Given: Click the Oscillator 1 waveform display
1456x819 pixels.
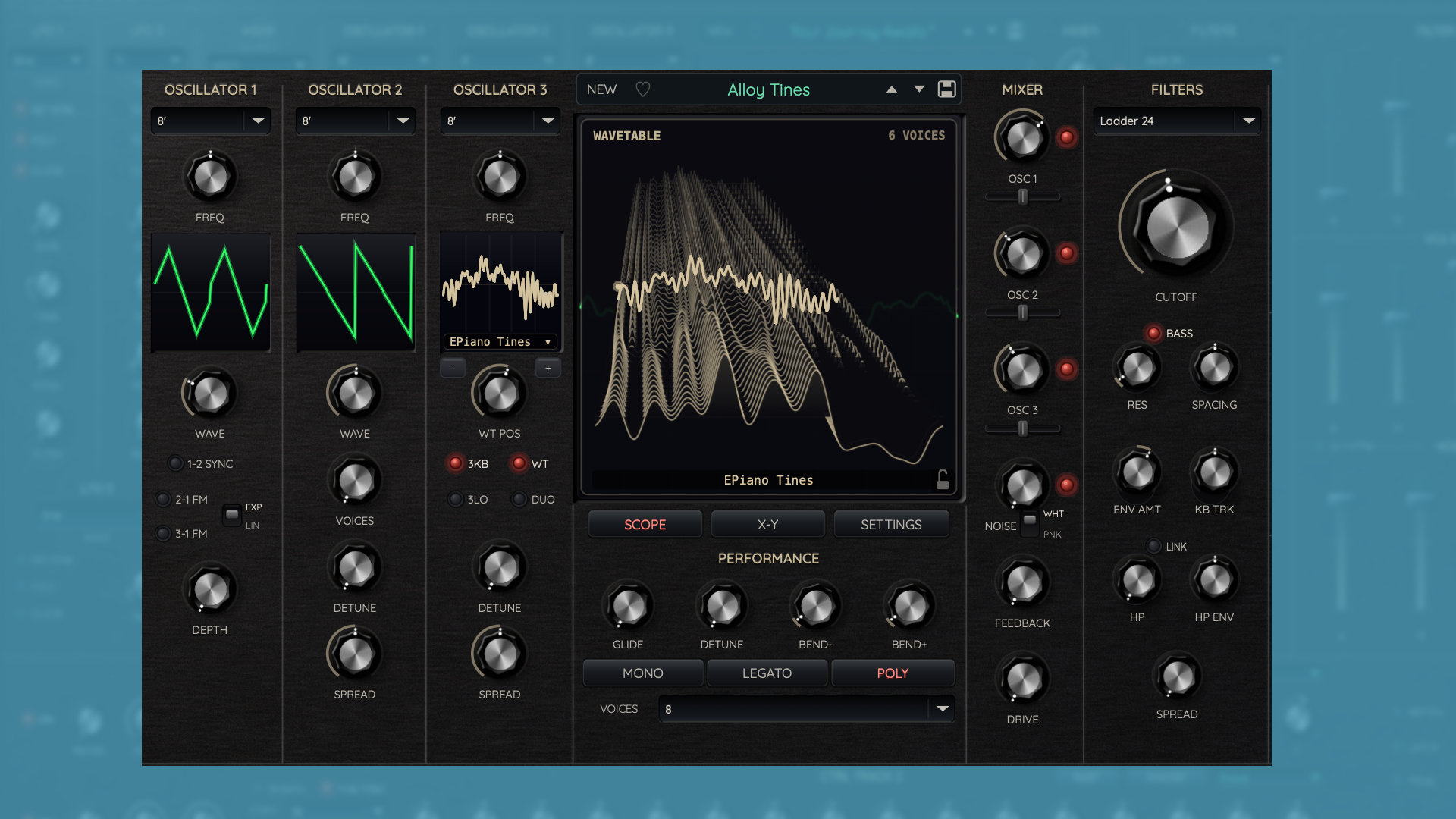Looking at the screenshot, I should (211, 292).
